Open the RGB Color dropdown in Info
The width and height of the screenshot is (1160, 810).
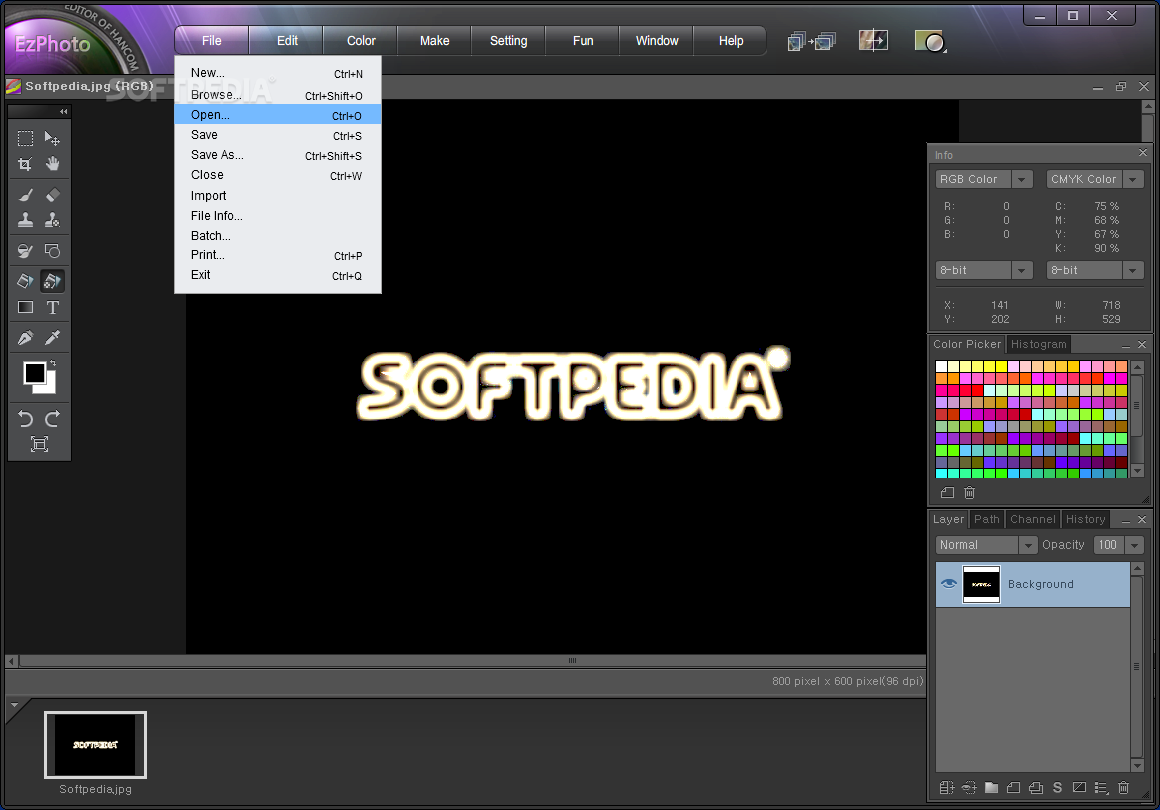pyautogui.click(x=1022, y=179)
